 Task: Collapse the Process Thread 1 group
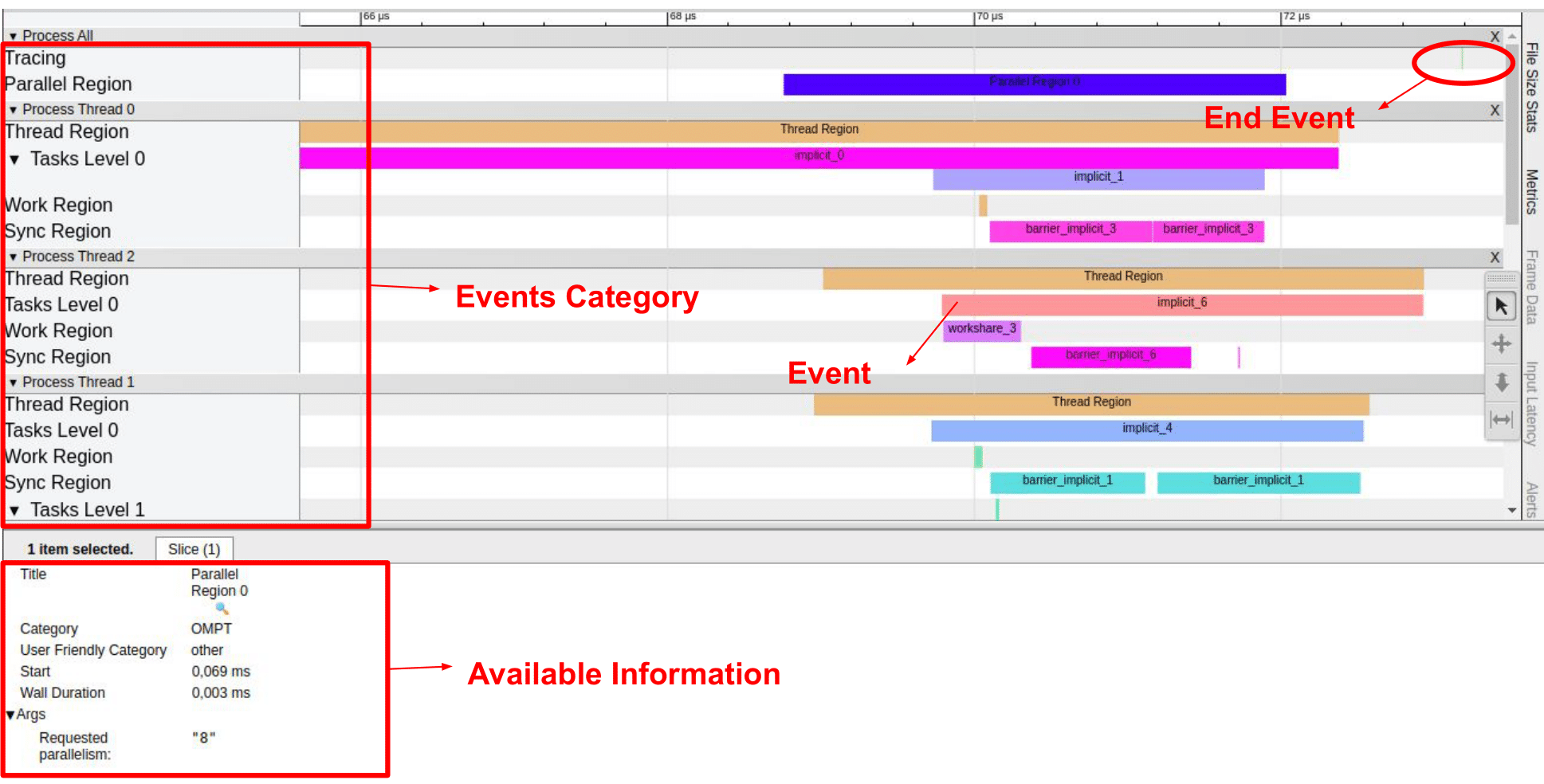click(x=13, y=382)
